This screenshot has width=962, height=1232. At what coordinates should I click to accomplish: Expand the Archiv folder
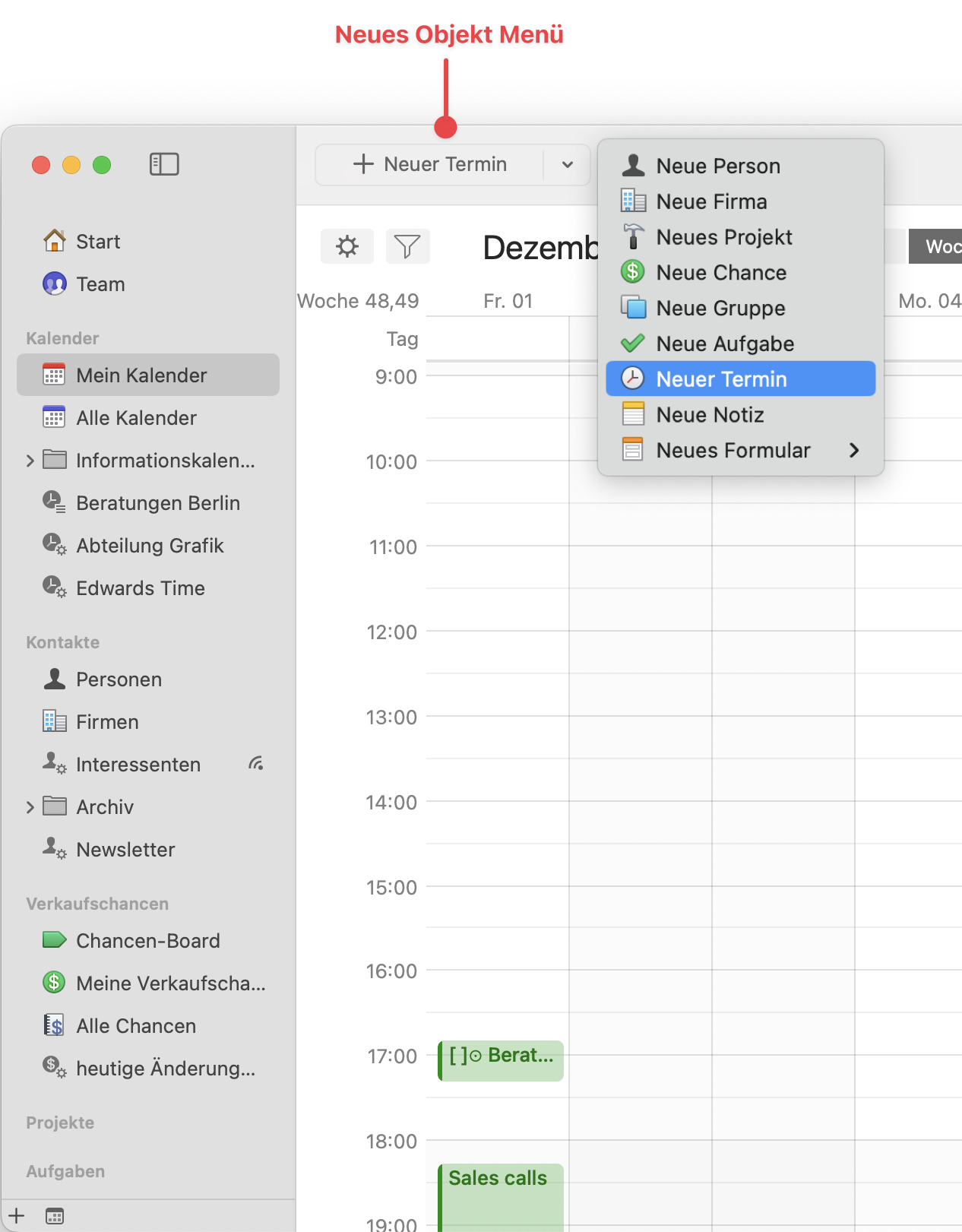pyautogui.click(x=30, y=807)
